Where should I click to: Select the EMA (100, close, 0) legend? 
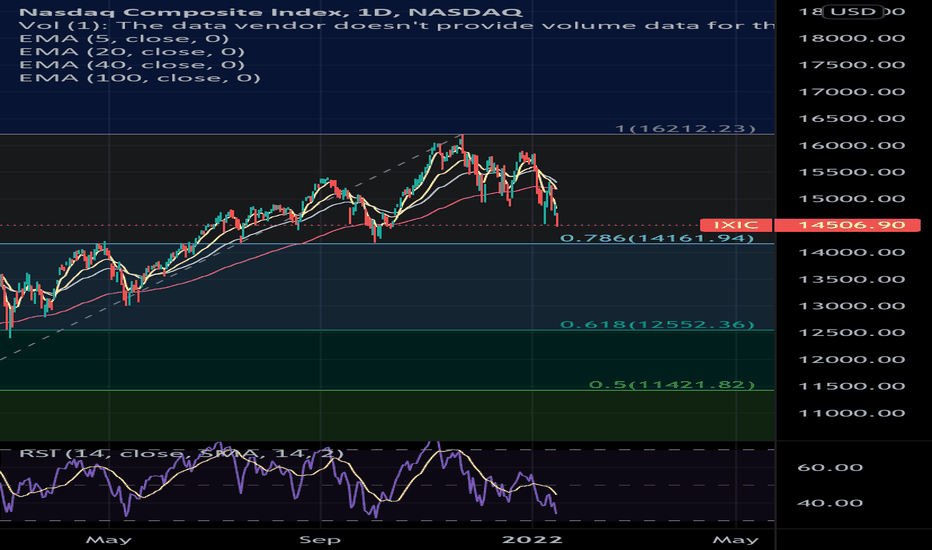click(140, 78)
